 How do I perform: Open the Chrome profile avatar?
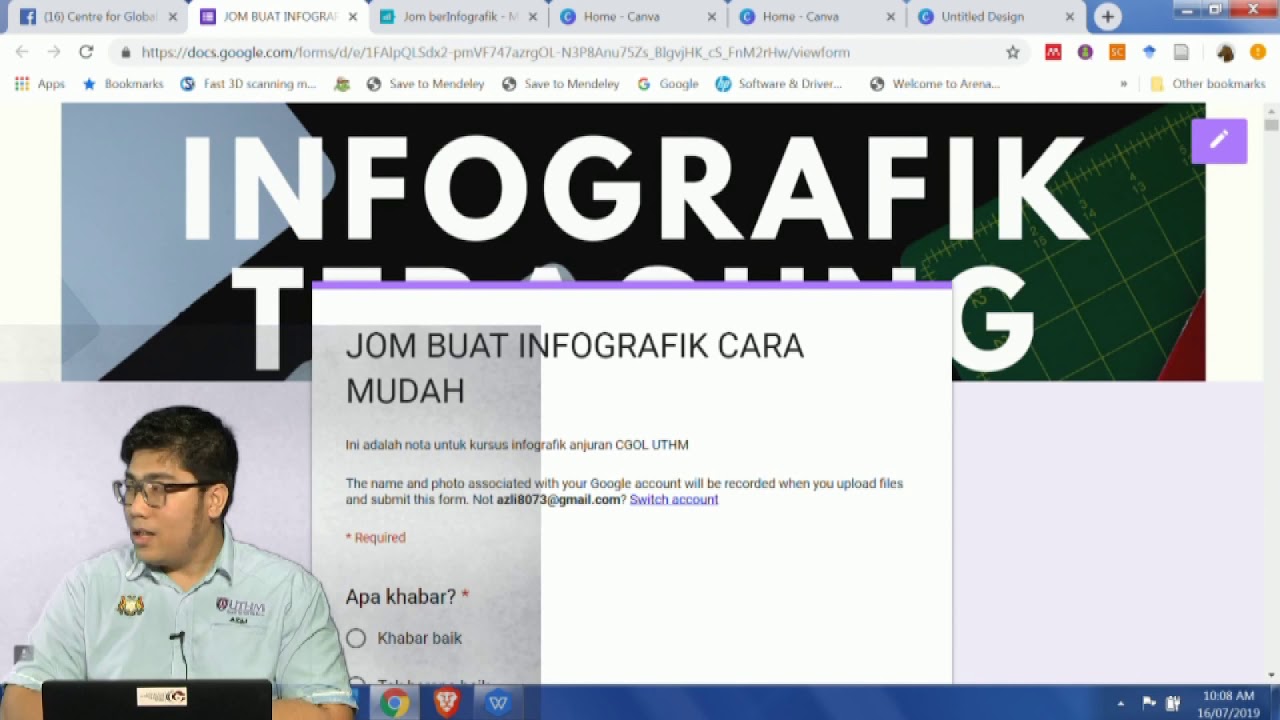[x=1225, y=52]
